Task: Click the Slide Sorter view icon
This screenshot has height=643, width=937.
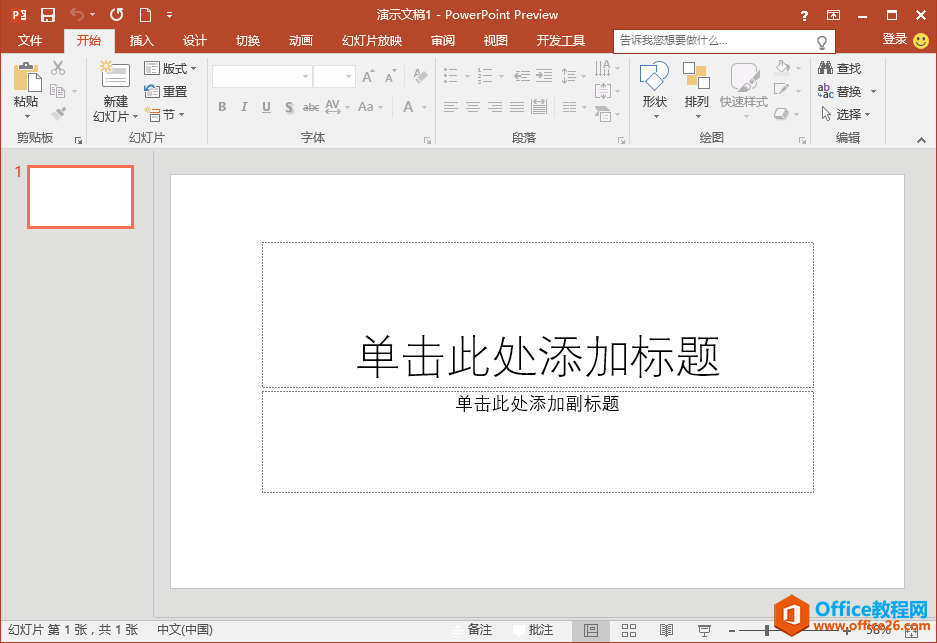Action: tap(629, 630)
